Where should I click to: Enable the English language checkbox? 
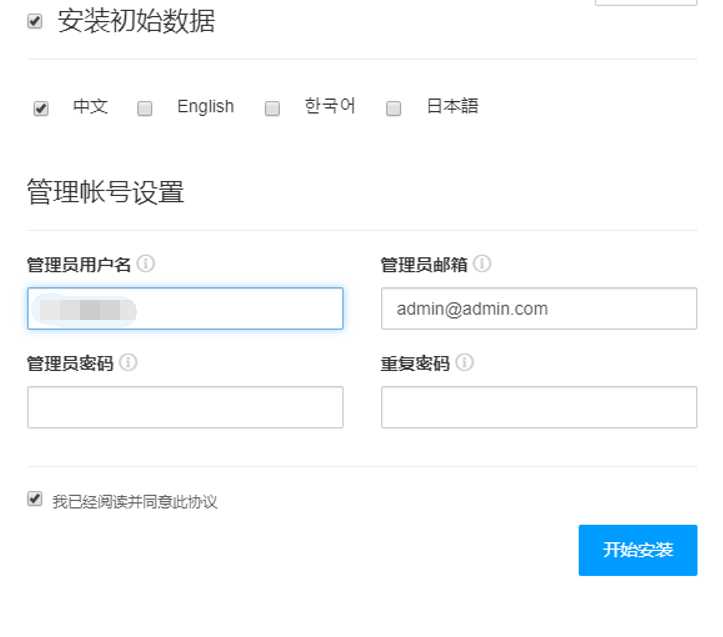tap(145, 109)
